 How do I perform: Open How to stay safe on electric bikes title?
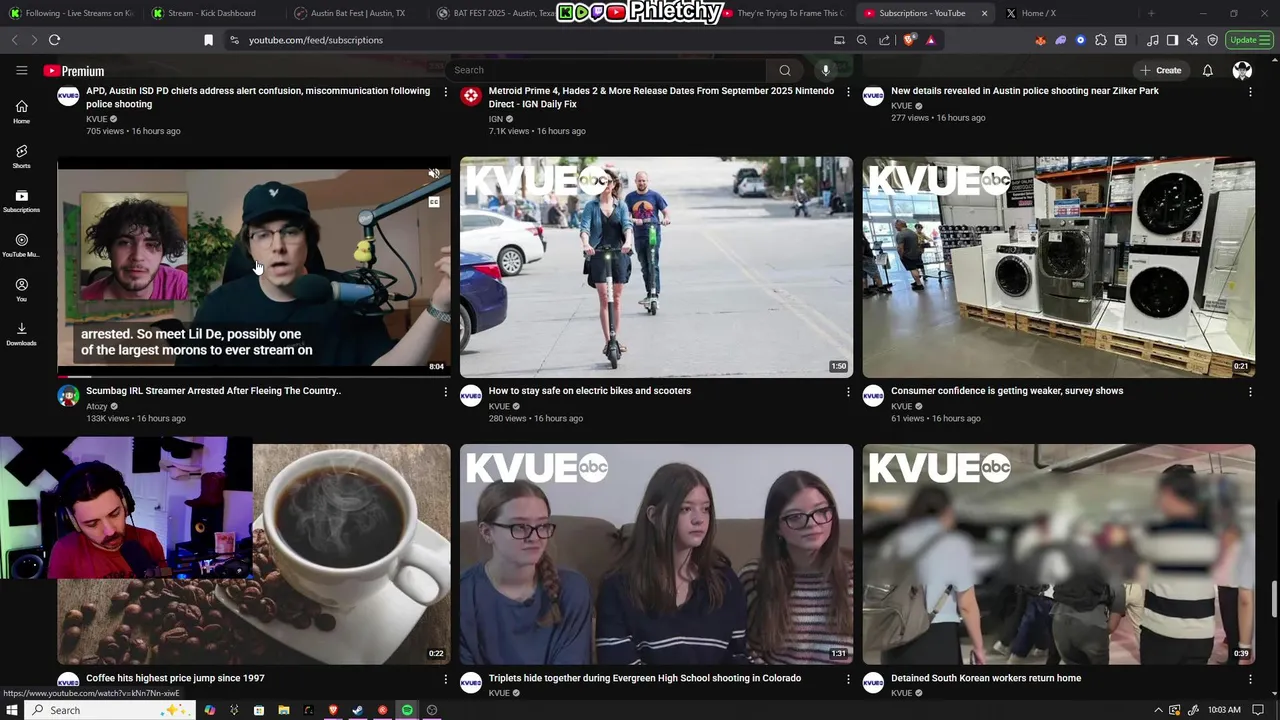(x=590, y=391)
